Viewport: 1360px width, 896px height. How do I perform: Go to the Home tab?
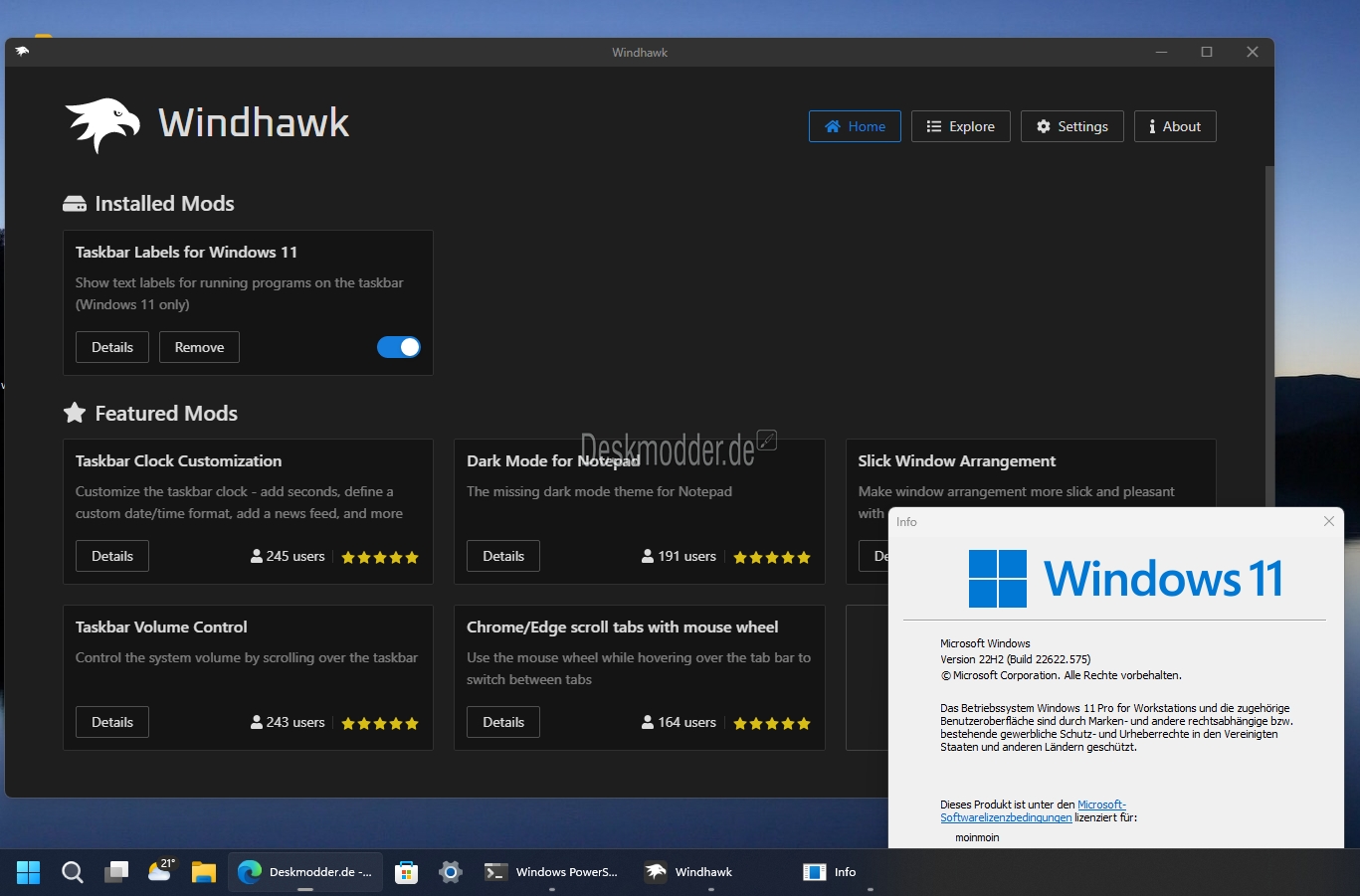click(855, 126)
